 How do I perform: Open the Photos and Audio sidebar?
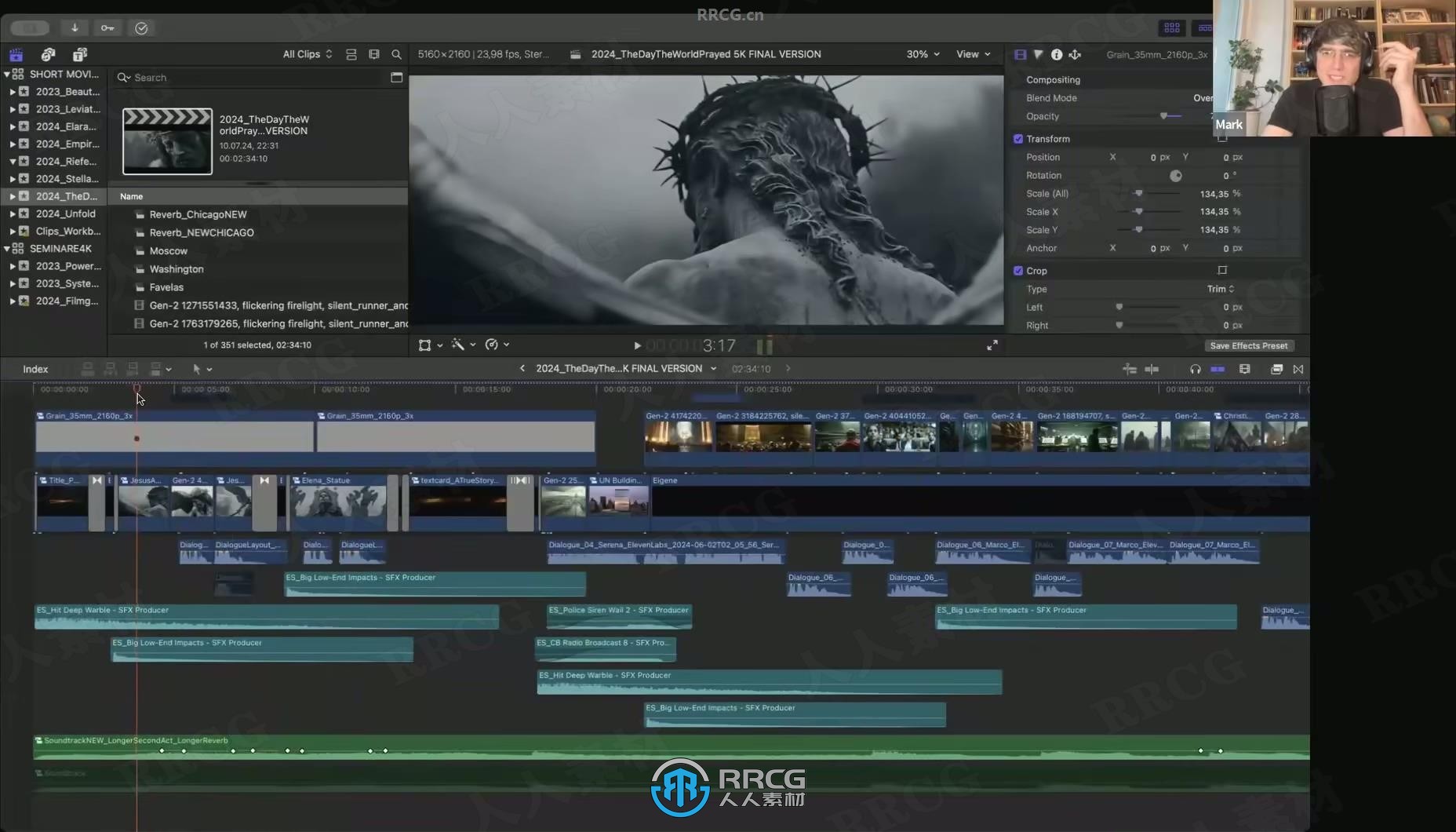pyautogui.click(x=49, y=54)
